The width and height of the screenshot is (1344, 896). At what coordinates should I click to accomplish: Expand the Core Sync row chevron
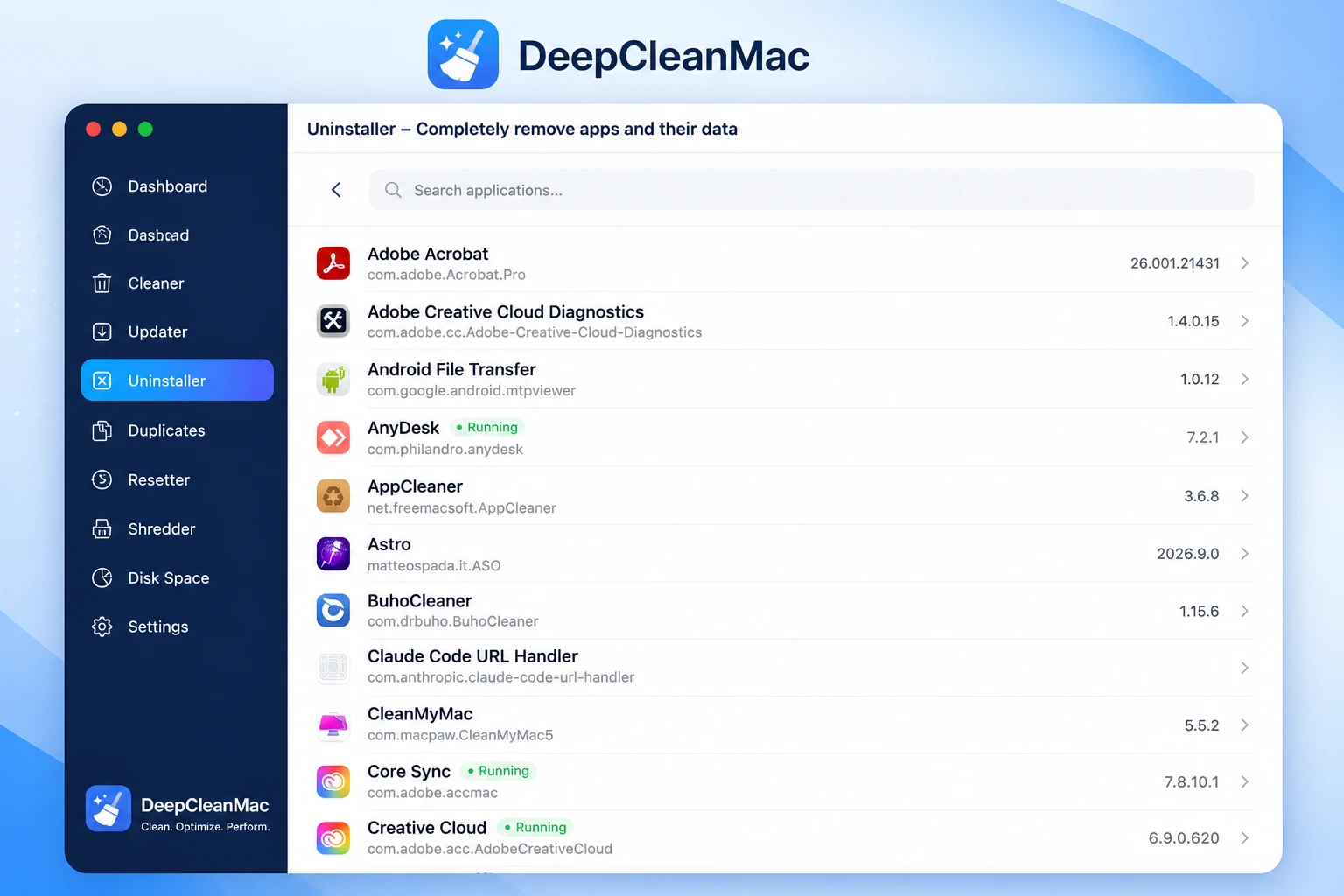(x=1244, y=781)
